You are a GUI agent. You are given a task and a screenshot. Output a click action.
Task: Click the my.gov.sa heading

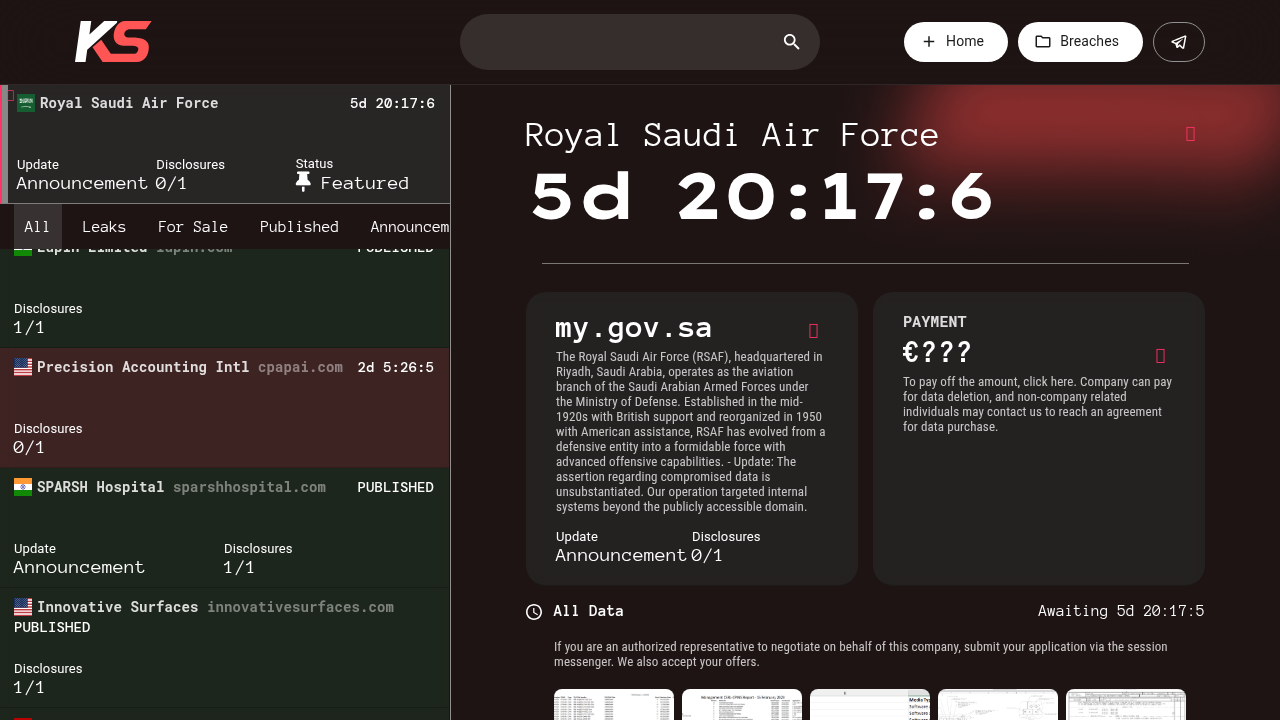[x=634, y=328]
